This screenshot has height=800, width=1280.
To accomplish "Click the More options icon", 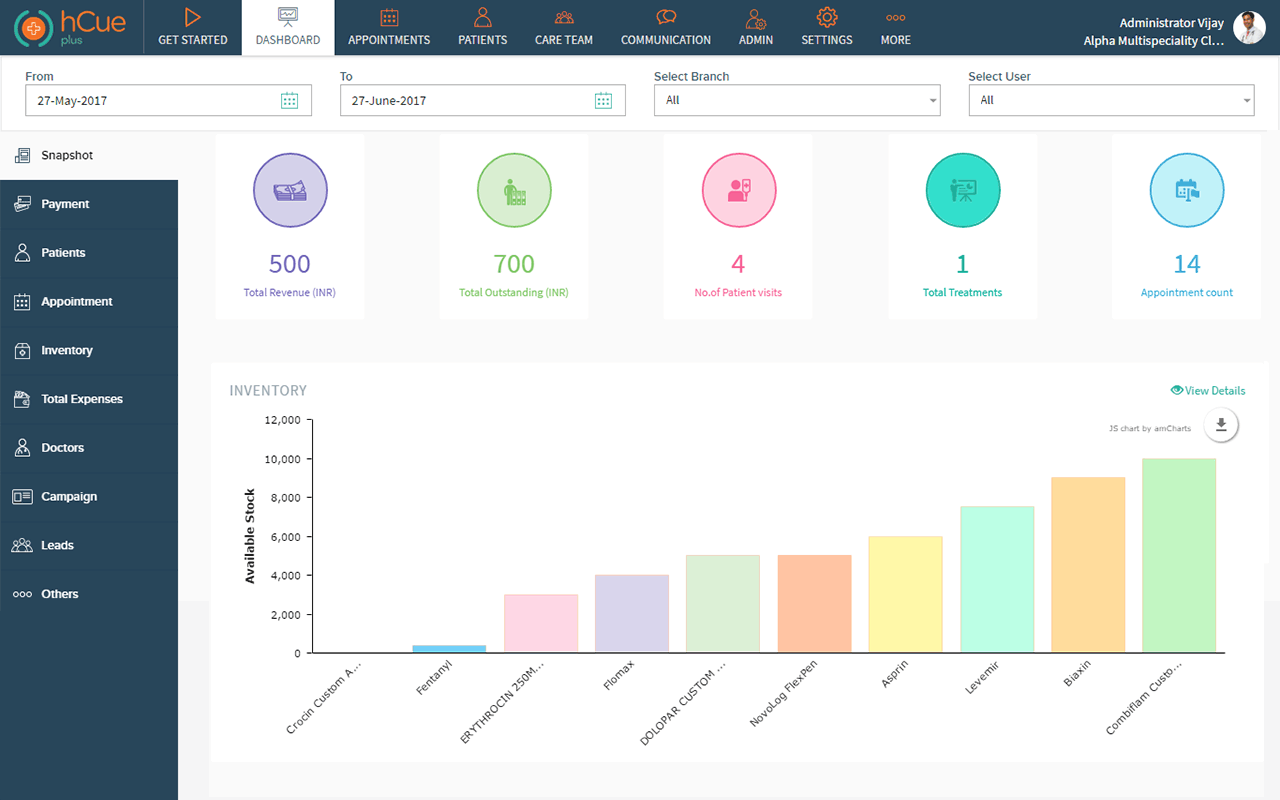I will click(x=895, y=27).
